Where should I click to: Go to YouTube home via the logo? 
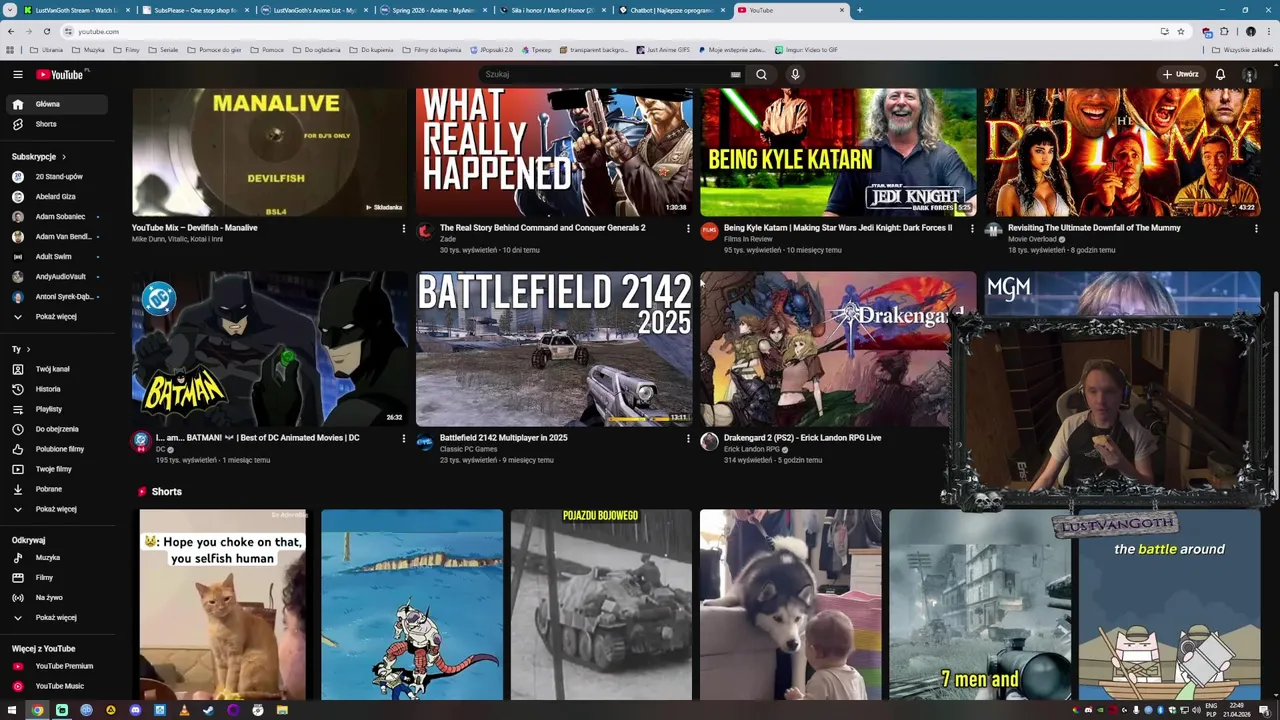click(x=62, y=74)
